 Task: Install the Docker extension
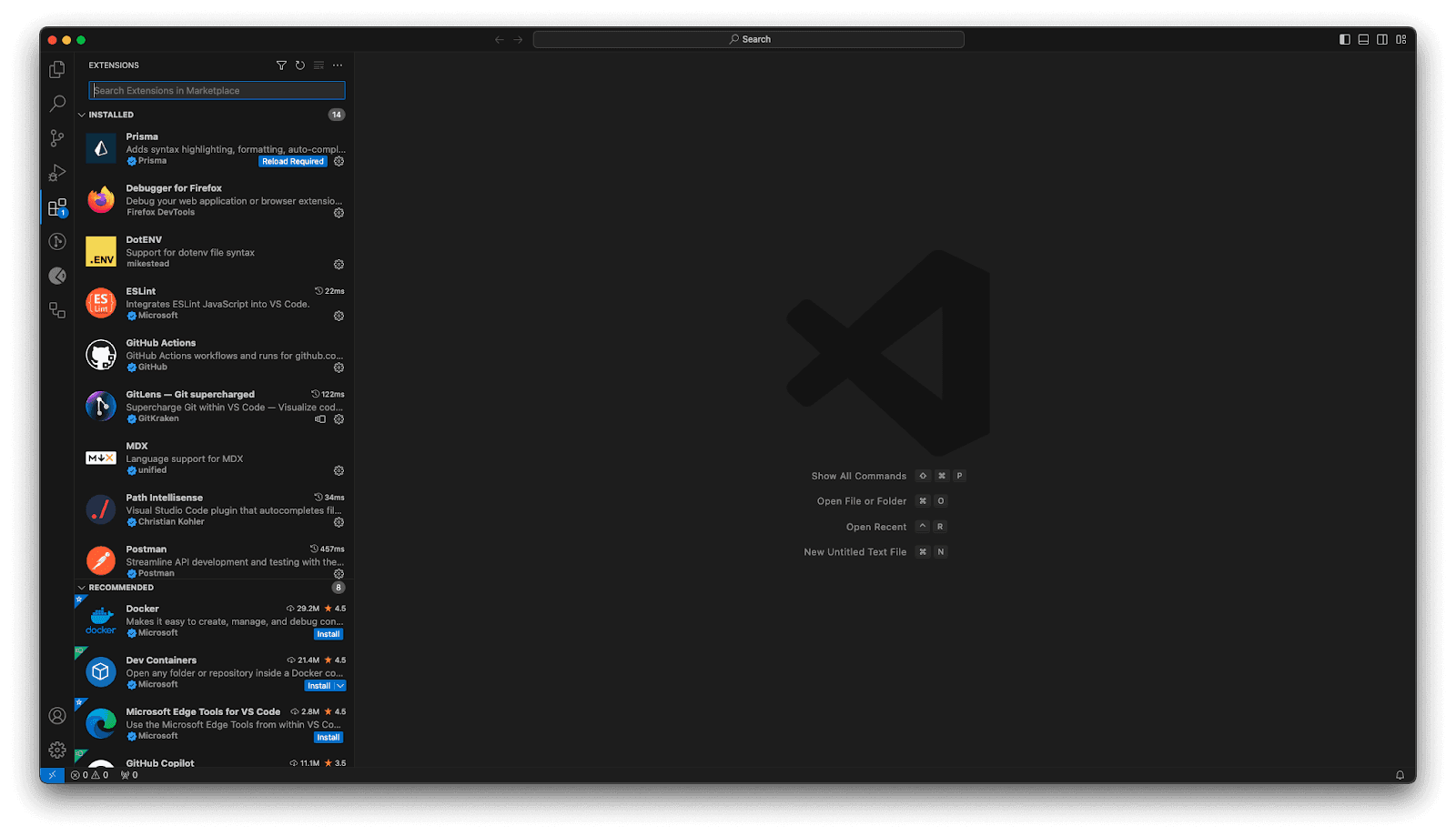(328, 634)
